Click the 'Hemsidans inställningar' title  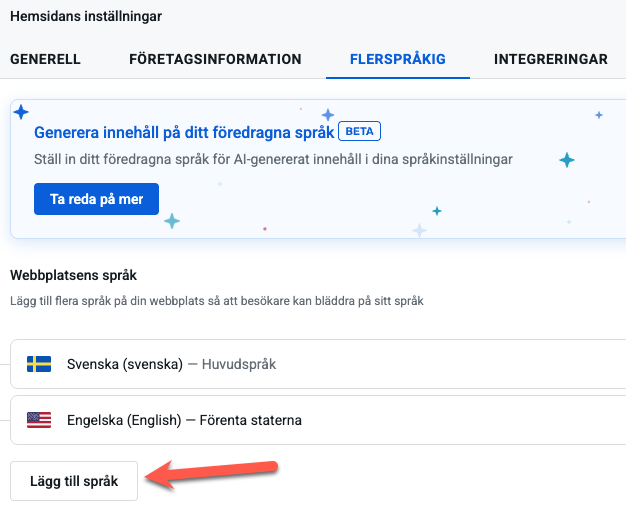point(86,17)
